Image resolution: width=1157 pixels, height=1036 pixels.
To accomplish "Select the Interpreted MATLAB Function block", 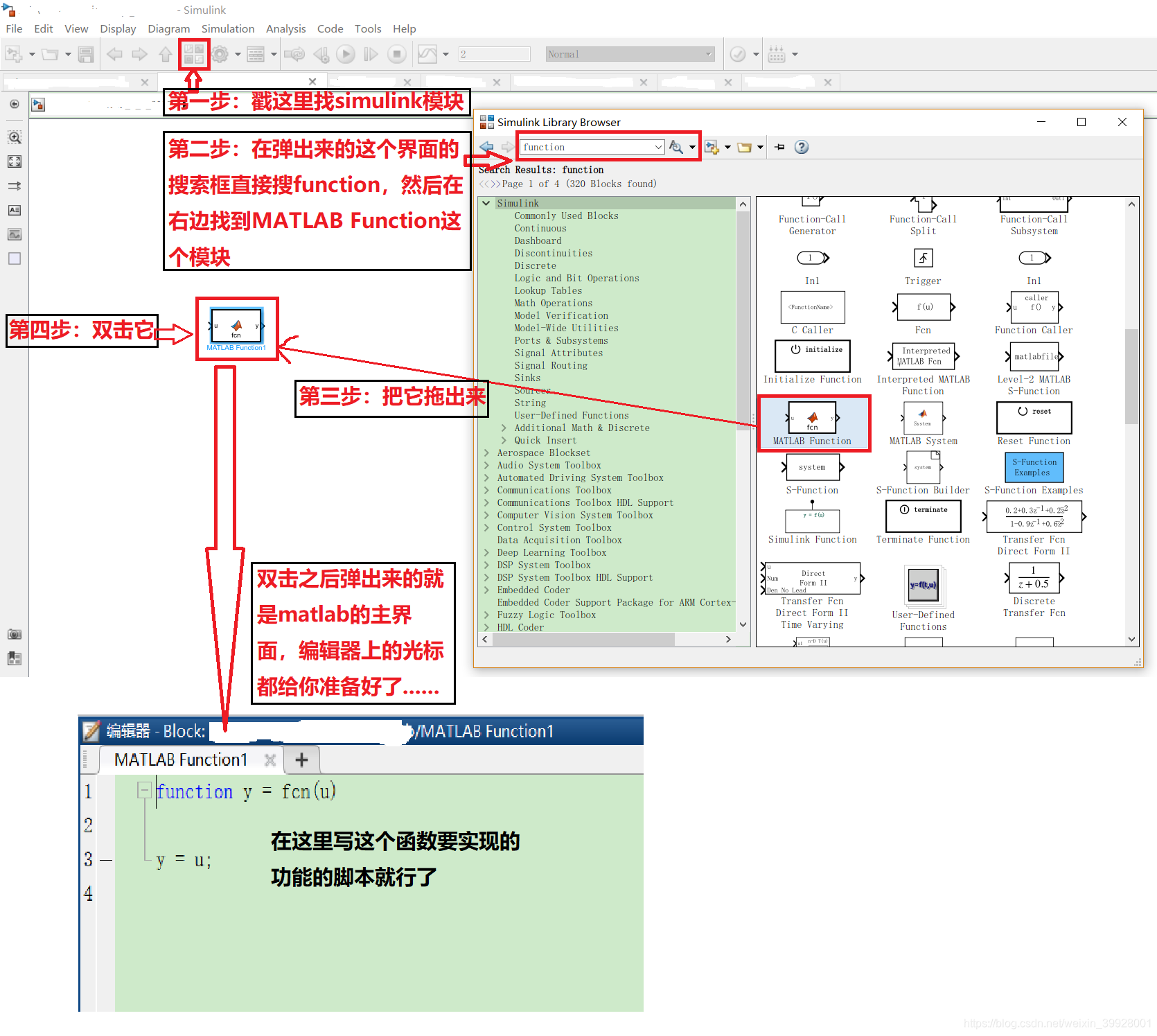I will point(924,369).
